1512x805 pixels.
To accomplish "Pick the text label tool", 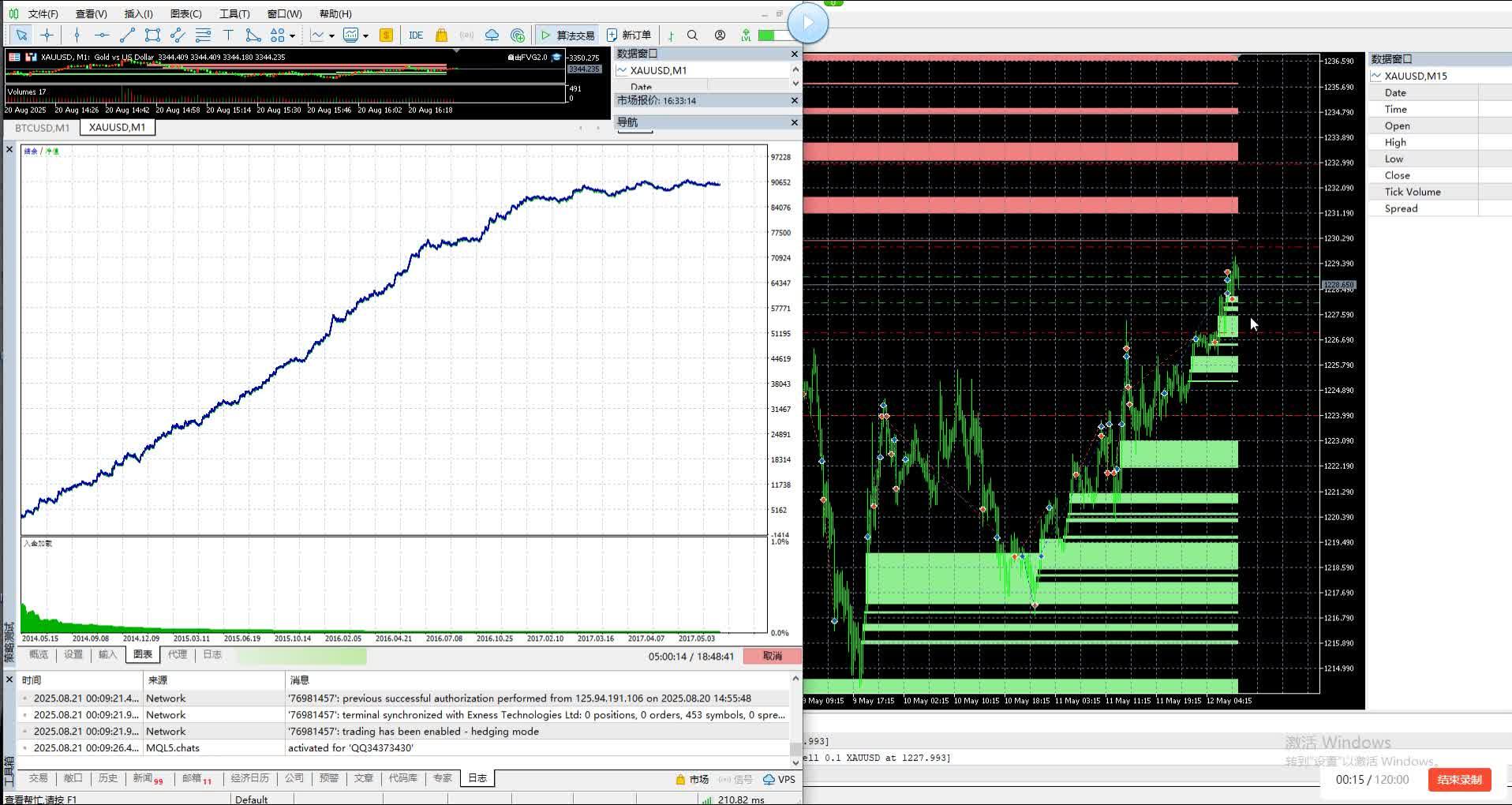I will coord(228,35).
